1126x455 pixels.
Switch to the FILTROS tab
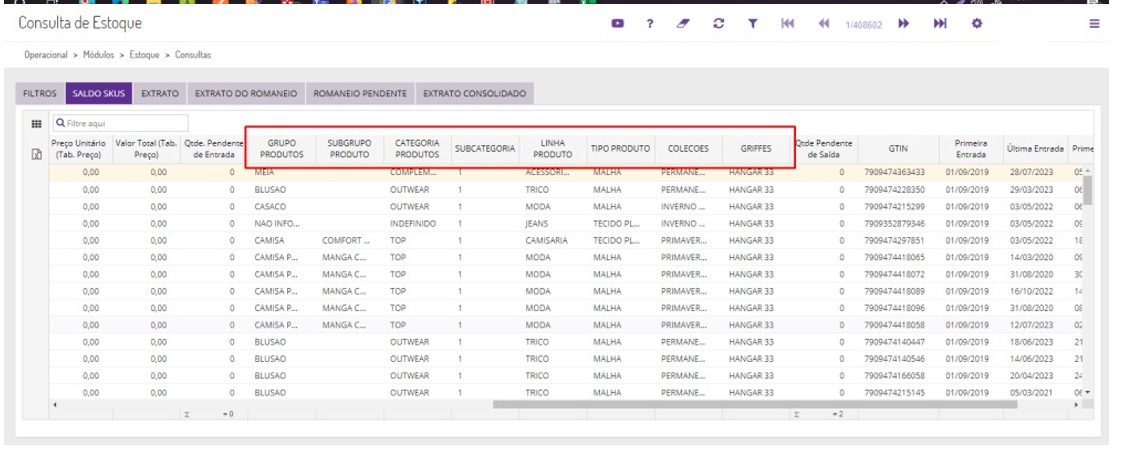[x=40, y=94]
